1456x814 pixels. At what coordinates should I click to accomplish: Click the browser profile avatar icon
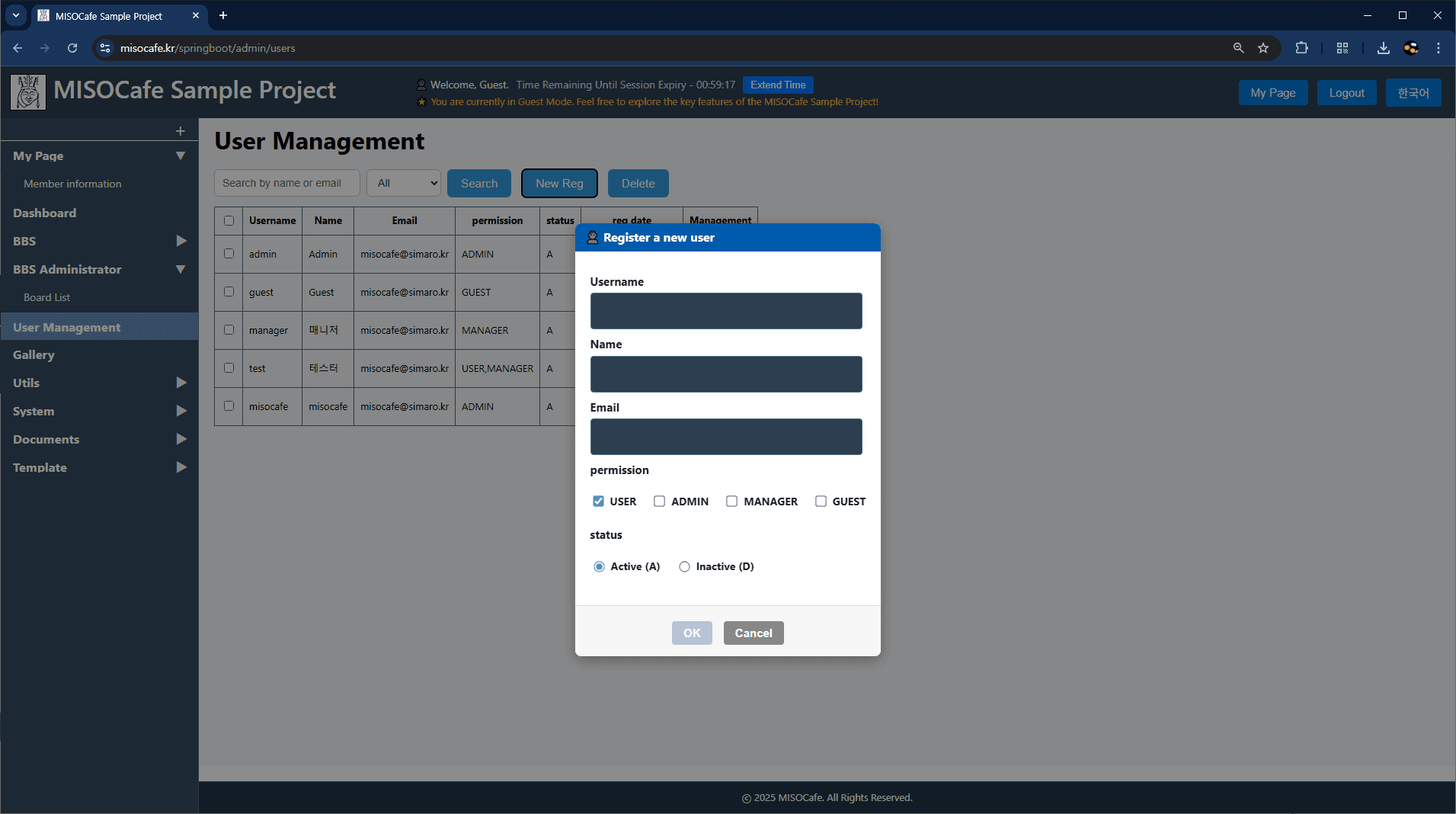(1411, 48)
